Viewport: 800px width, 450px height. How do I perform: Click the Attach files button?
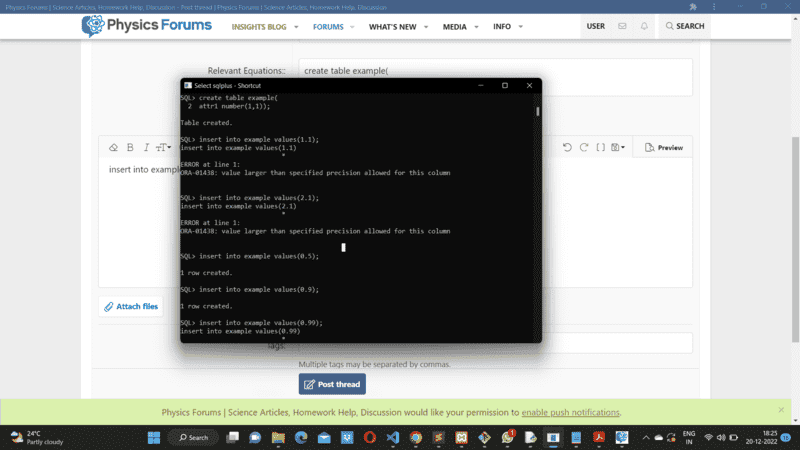[x=130, y=307]
